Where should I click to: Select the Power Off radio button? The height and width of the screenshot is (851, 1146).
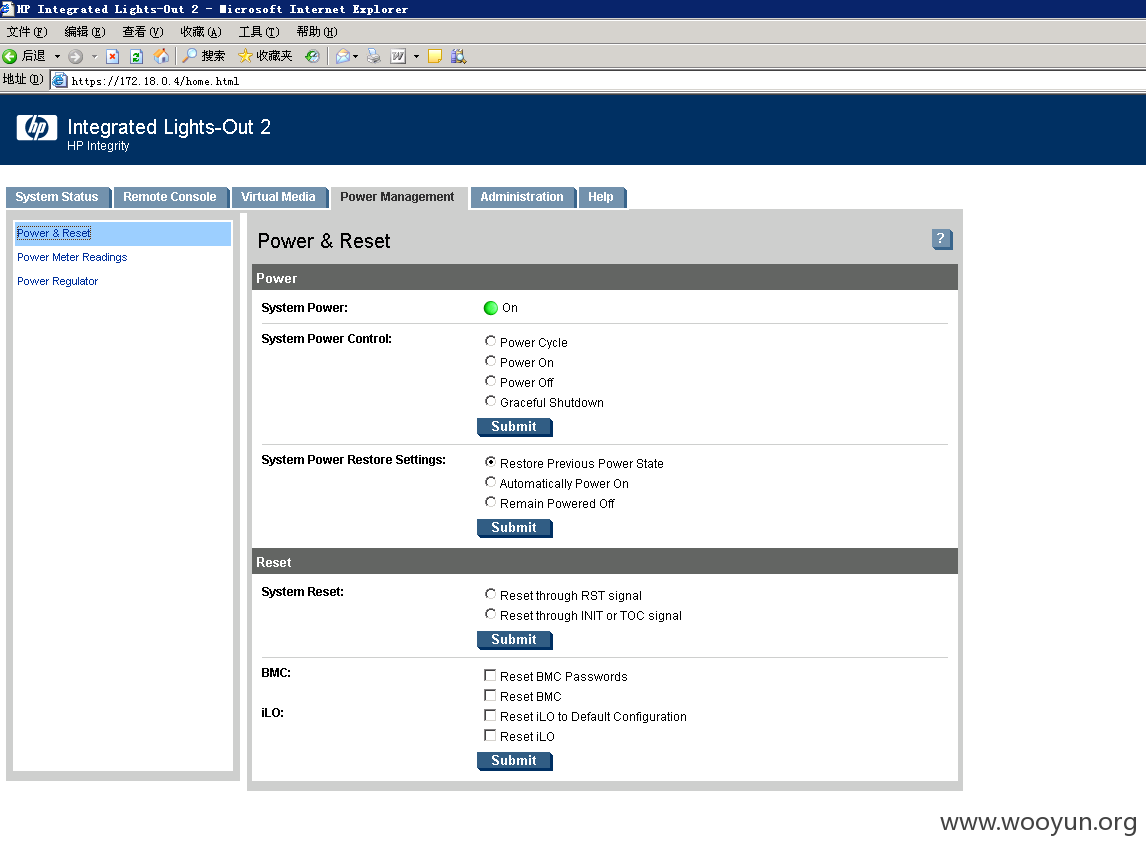490,381
